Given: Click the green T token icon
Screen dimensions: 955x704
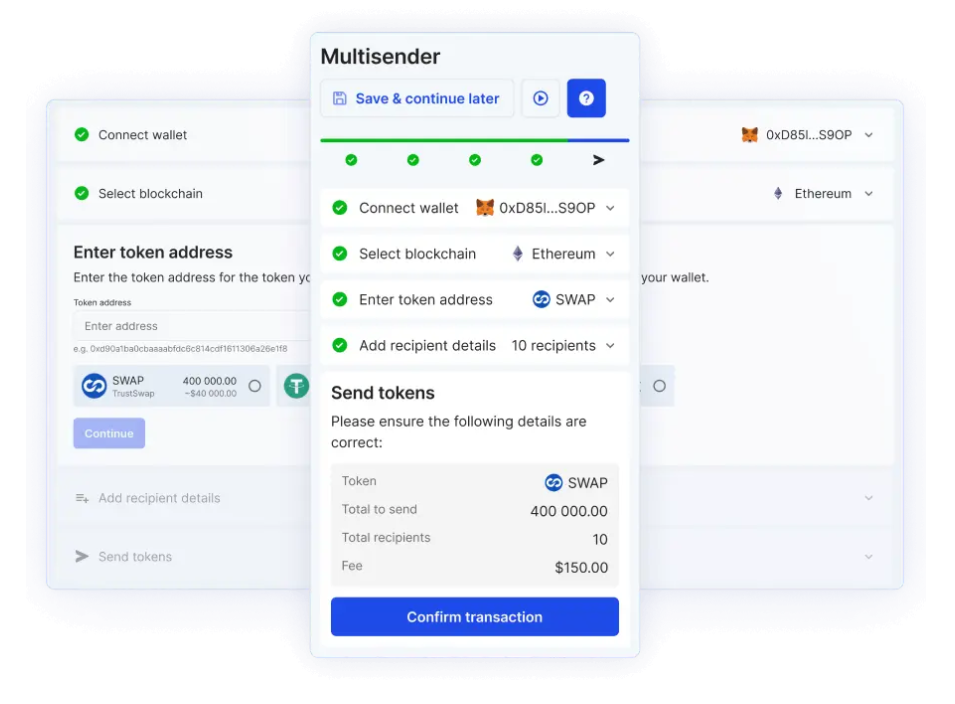Looking at the screenshot, I should pos(295,384).
